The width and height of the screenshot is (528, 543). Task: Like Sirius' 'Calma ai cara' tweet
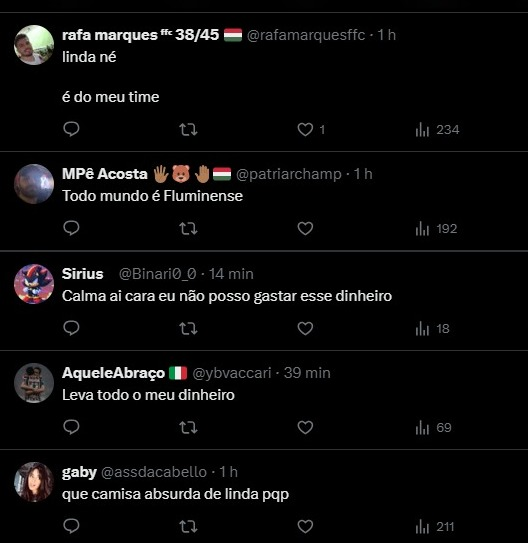(x=305, y=328)
